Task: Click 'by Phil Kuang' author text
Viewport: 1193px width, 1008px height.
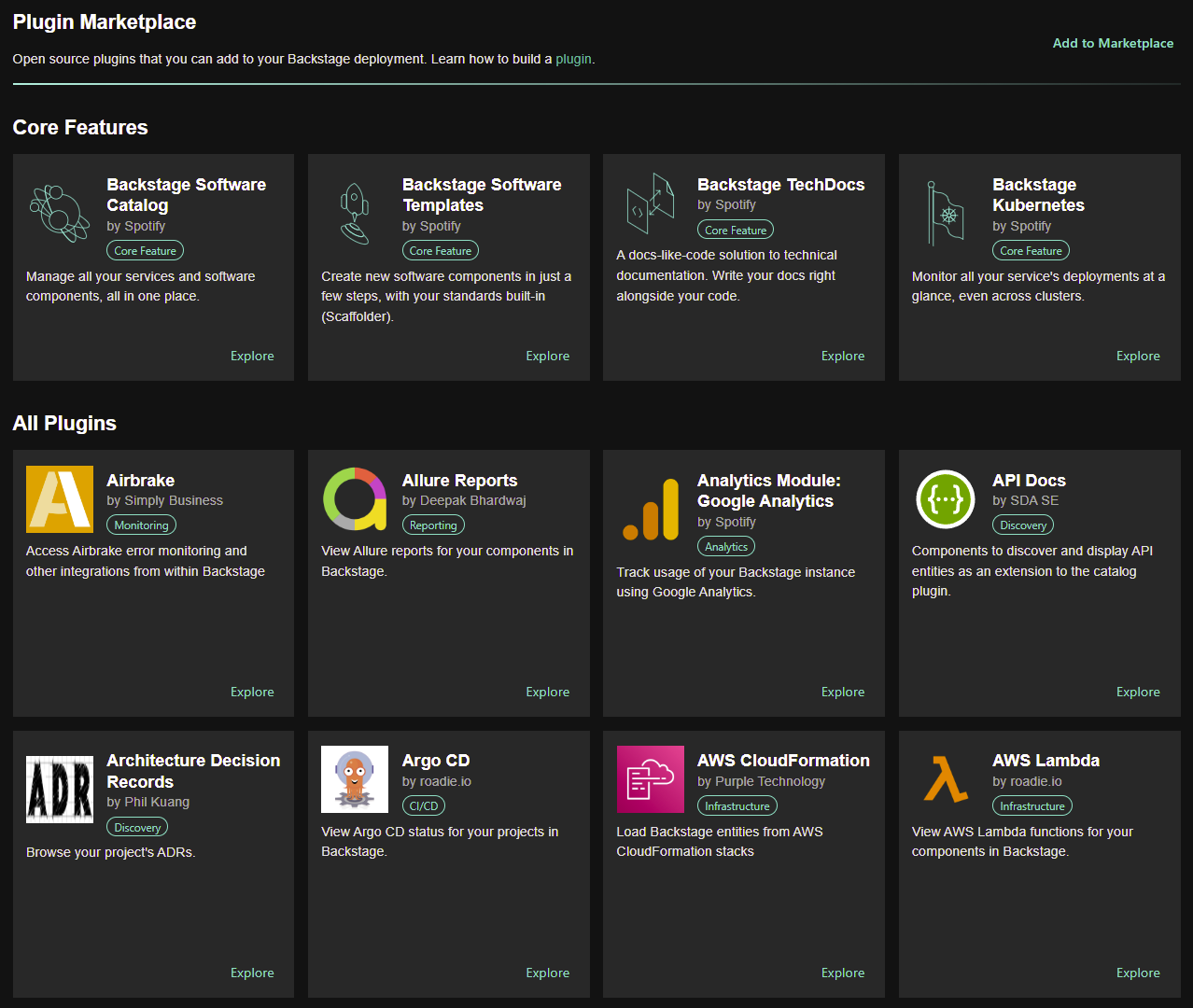Action: click(x=147, y=802)
